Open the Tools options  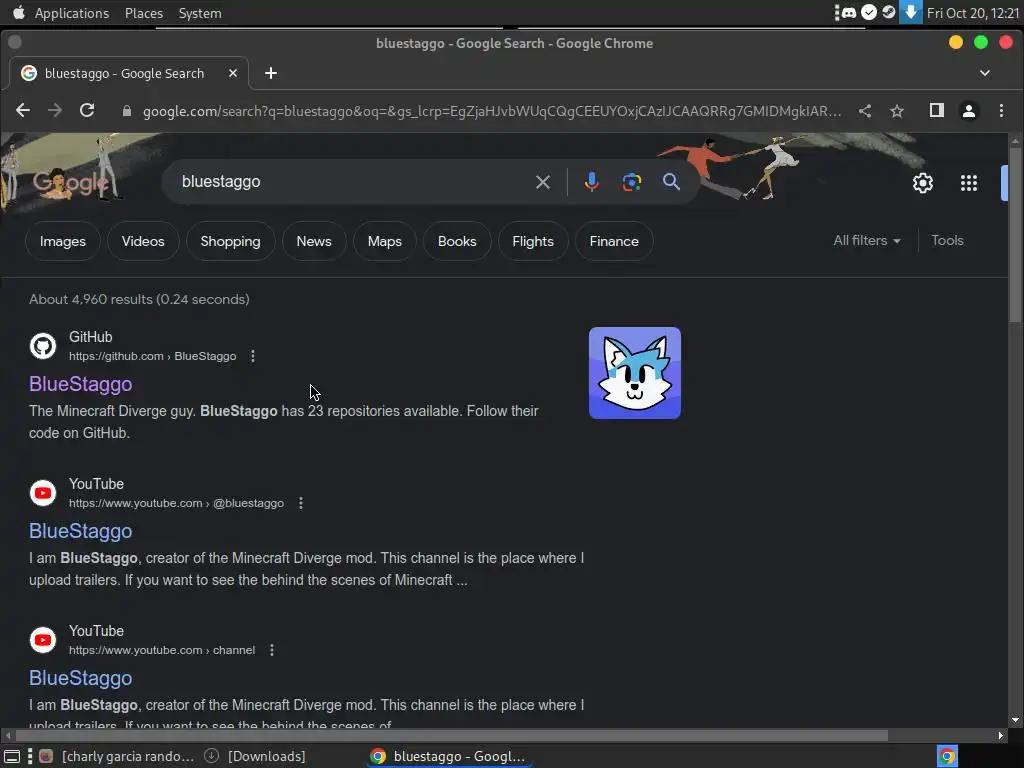pos(947,240)
